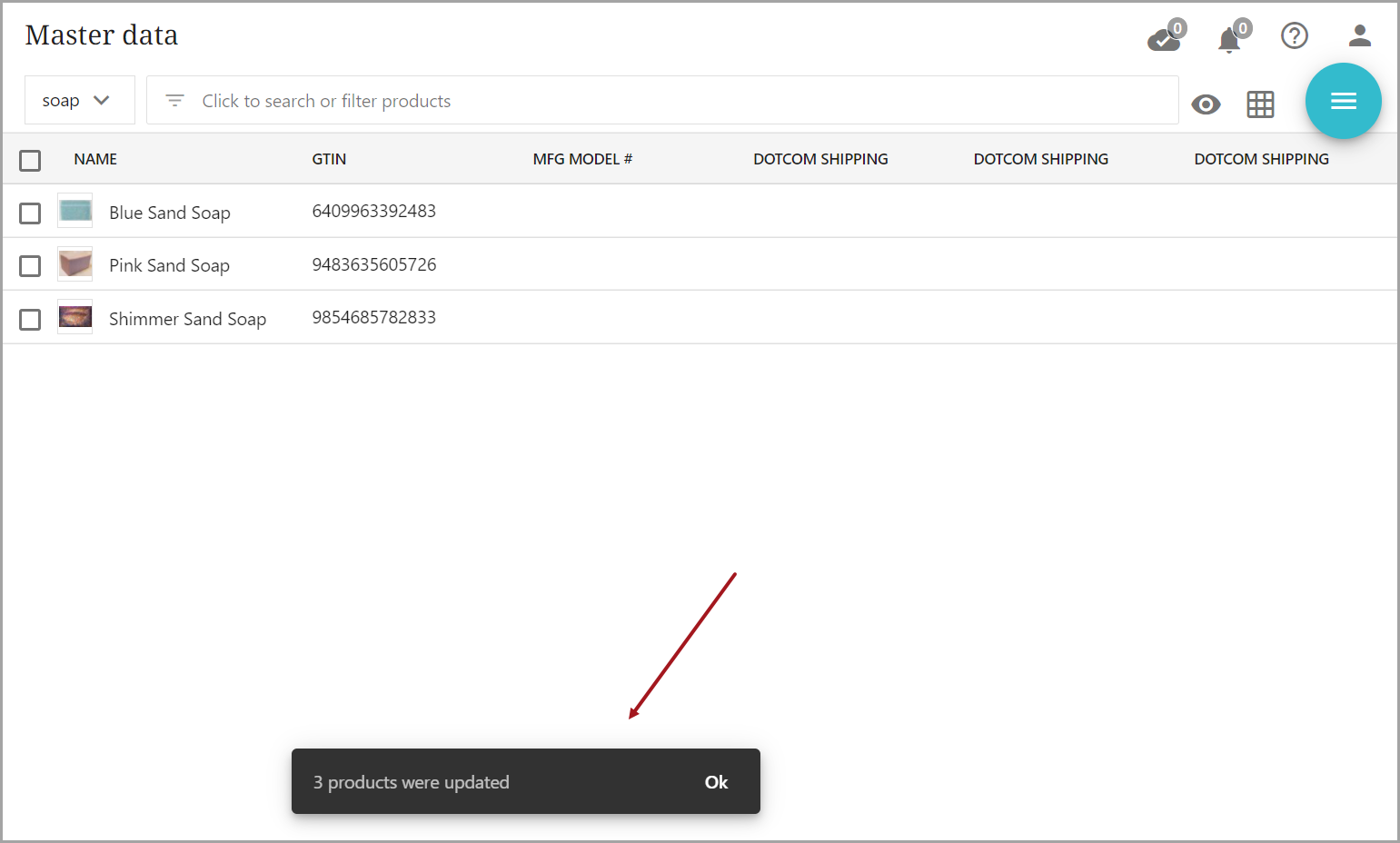Image resolution: width=1400 pixels, height=843 pixels.
Task: Dismiss the notification with Ok
Action: coord(716,782)
